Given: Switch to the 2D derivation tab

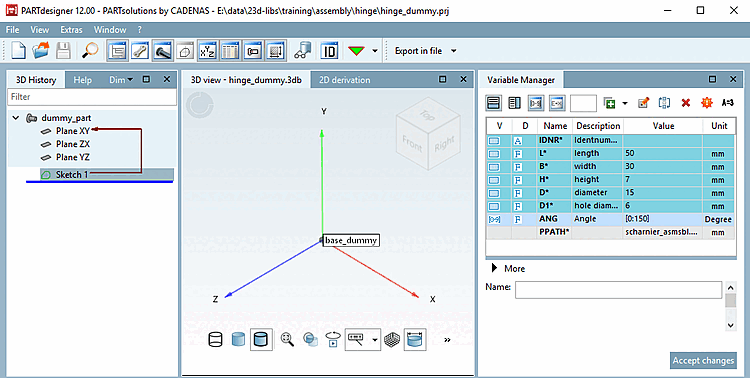Looking at the screenshot, I should pos(344,80).
